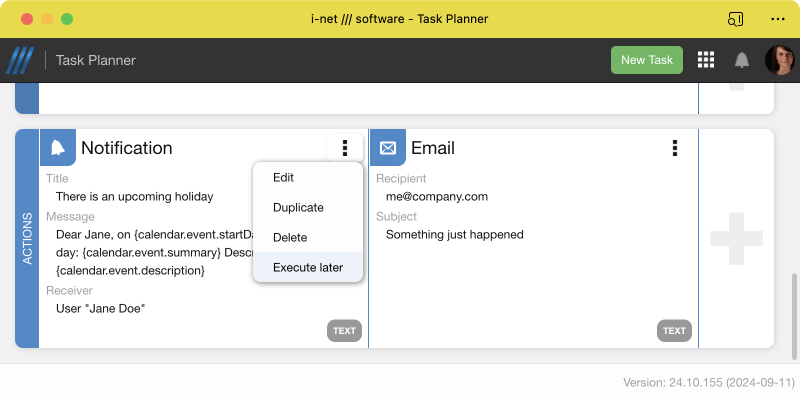Click the user profile avatar
This screenshot has width=800, height=400.
tap(779, 60)
